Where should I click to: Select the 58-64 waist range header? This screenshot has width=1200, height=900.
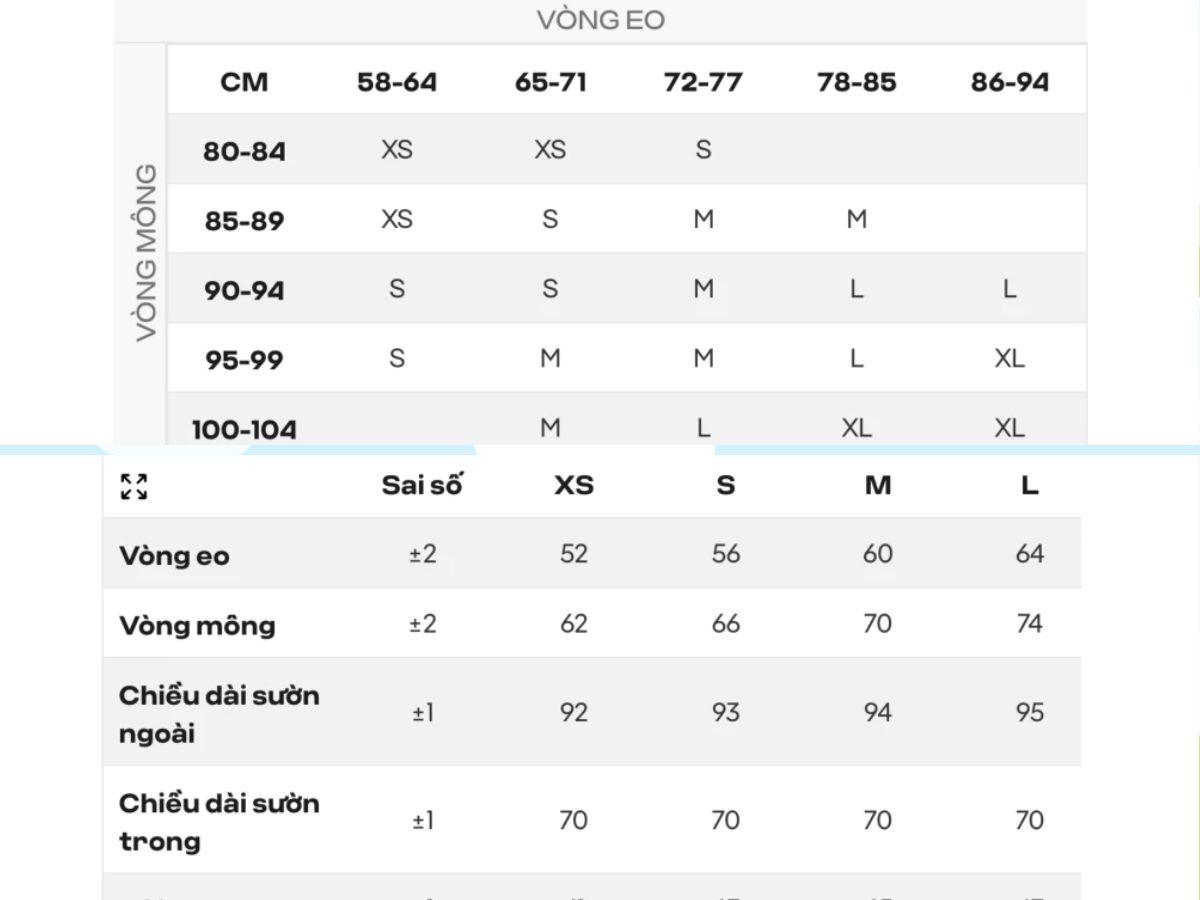point(397,82)
